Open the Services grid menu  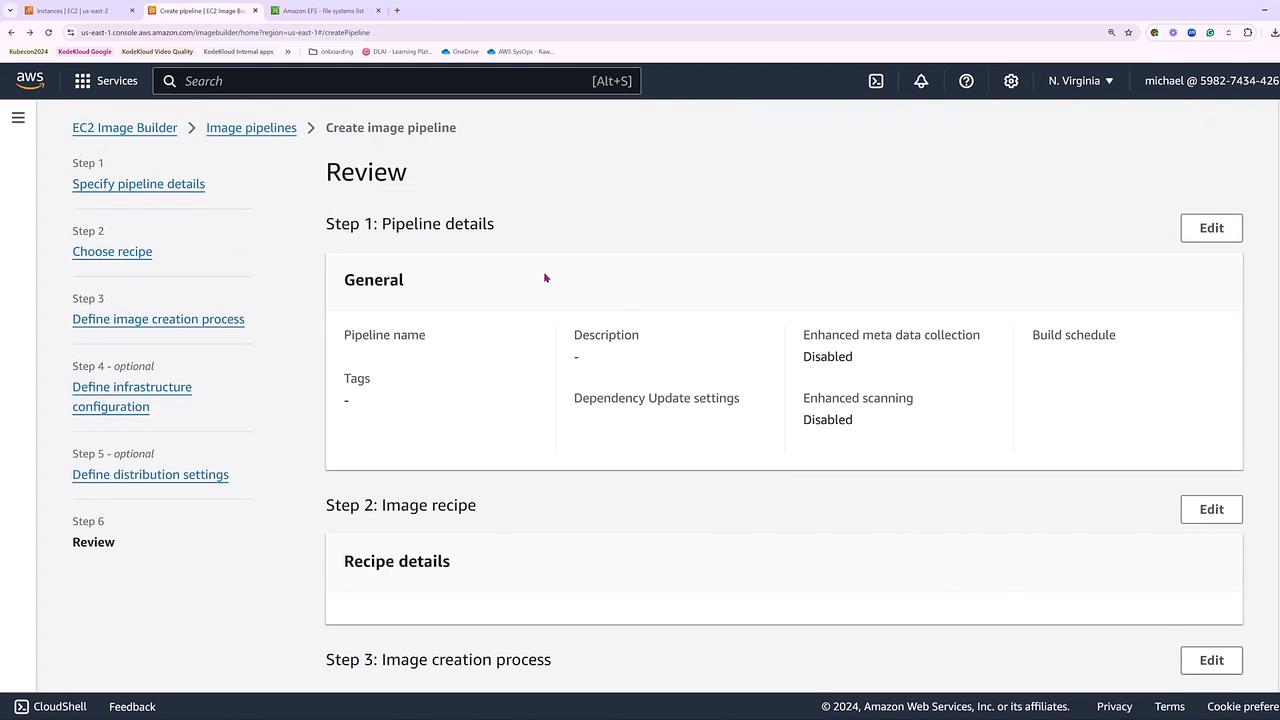point(82,81)
